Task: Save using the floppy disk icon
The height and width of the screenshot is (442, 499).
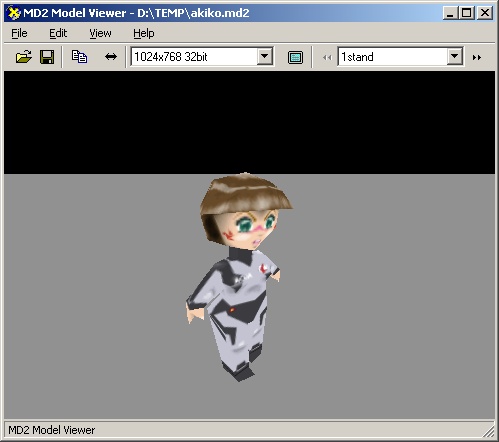Action: click(47, 57)
